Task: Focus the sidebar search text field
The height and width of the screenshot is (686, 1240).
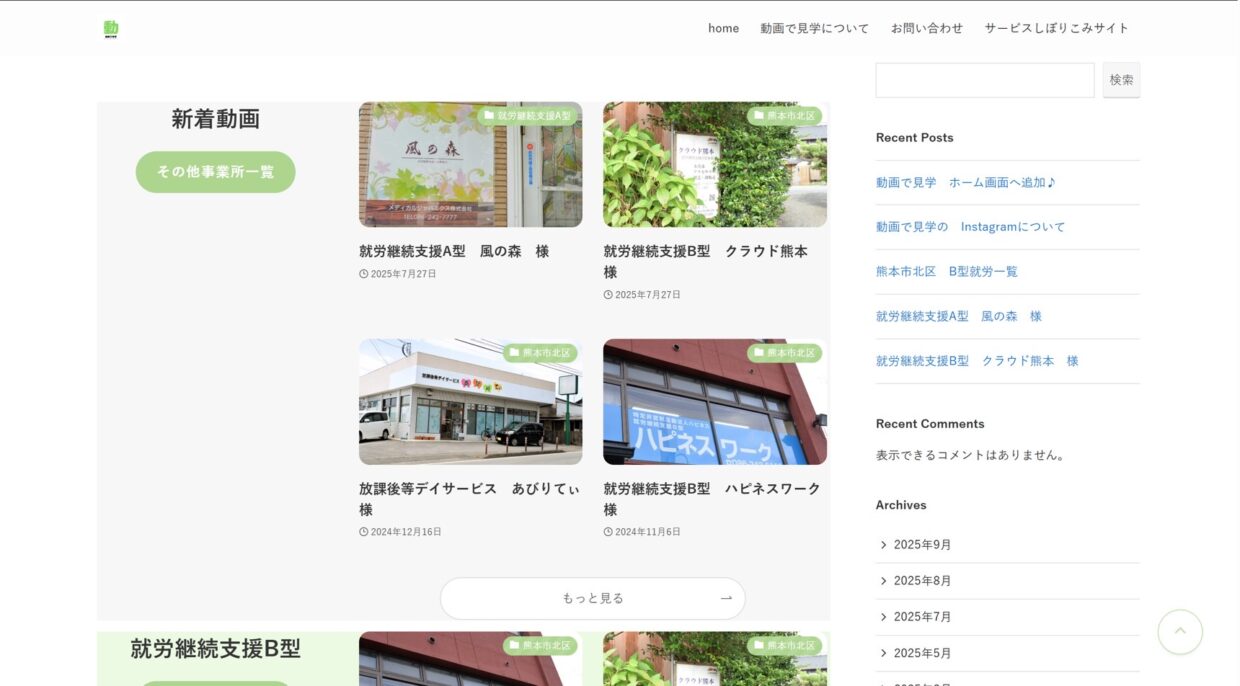Action: point(984,80)
